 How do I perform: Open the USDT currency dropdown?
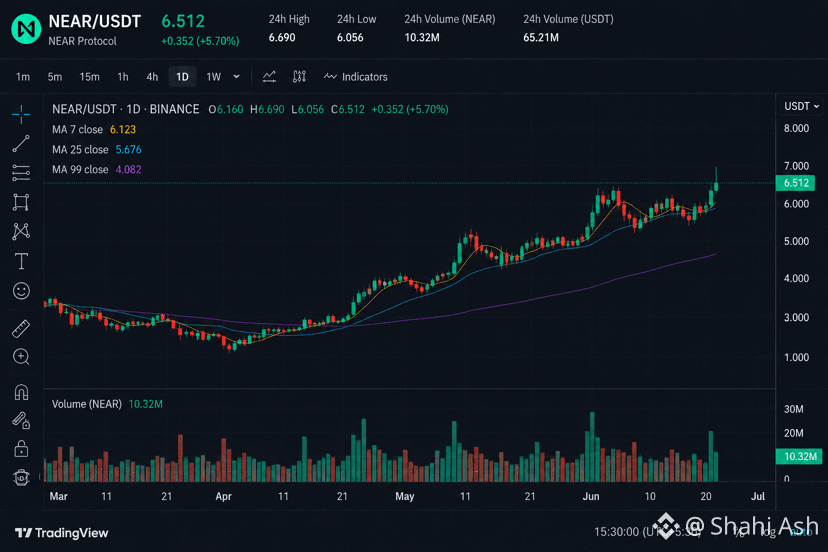pyautogui.click(x=801, y=106)
